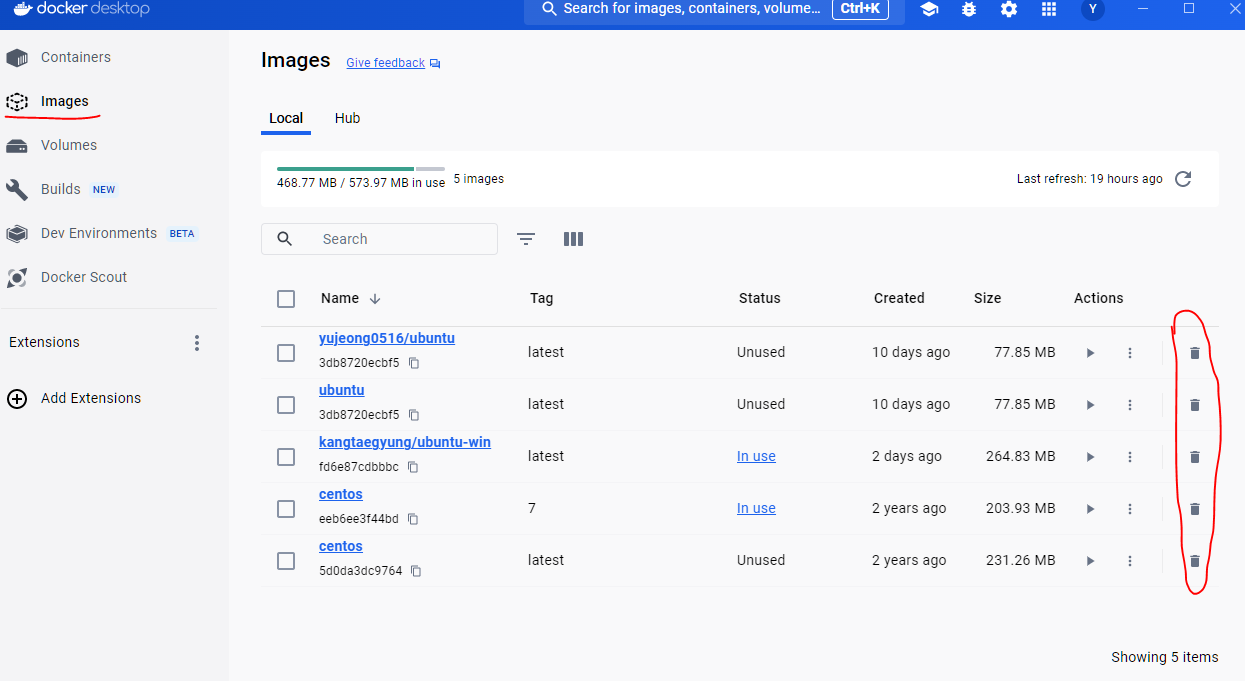Image resolution: width=1245 pixels, height=681 pixels.
Task: Delete the ubuntu latest image
Action: (1194, 405)
